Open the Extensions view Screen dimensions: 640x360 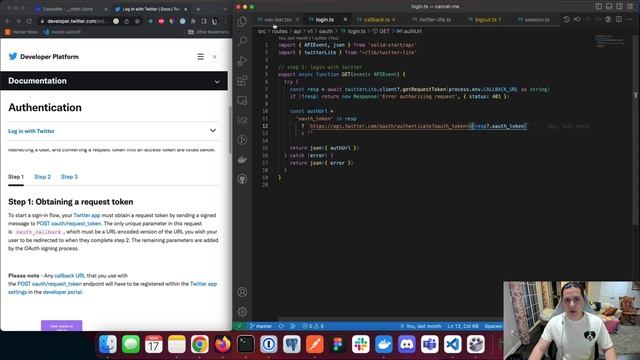coord(242,80)
